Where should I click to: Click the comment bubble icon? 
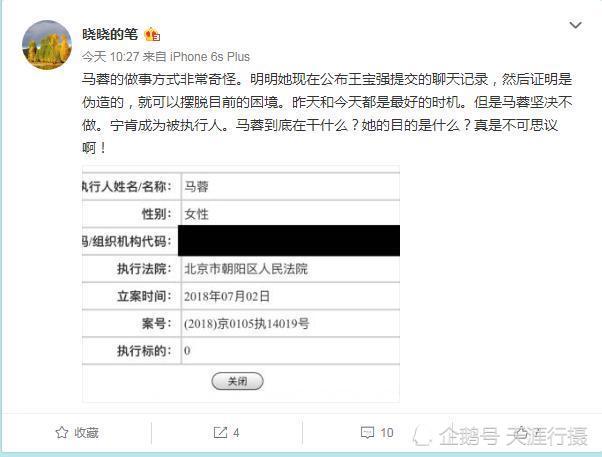[367, 433]
